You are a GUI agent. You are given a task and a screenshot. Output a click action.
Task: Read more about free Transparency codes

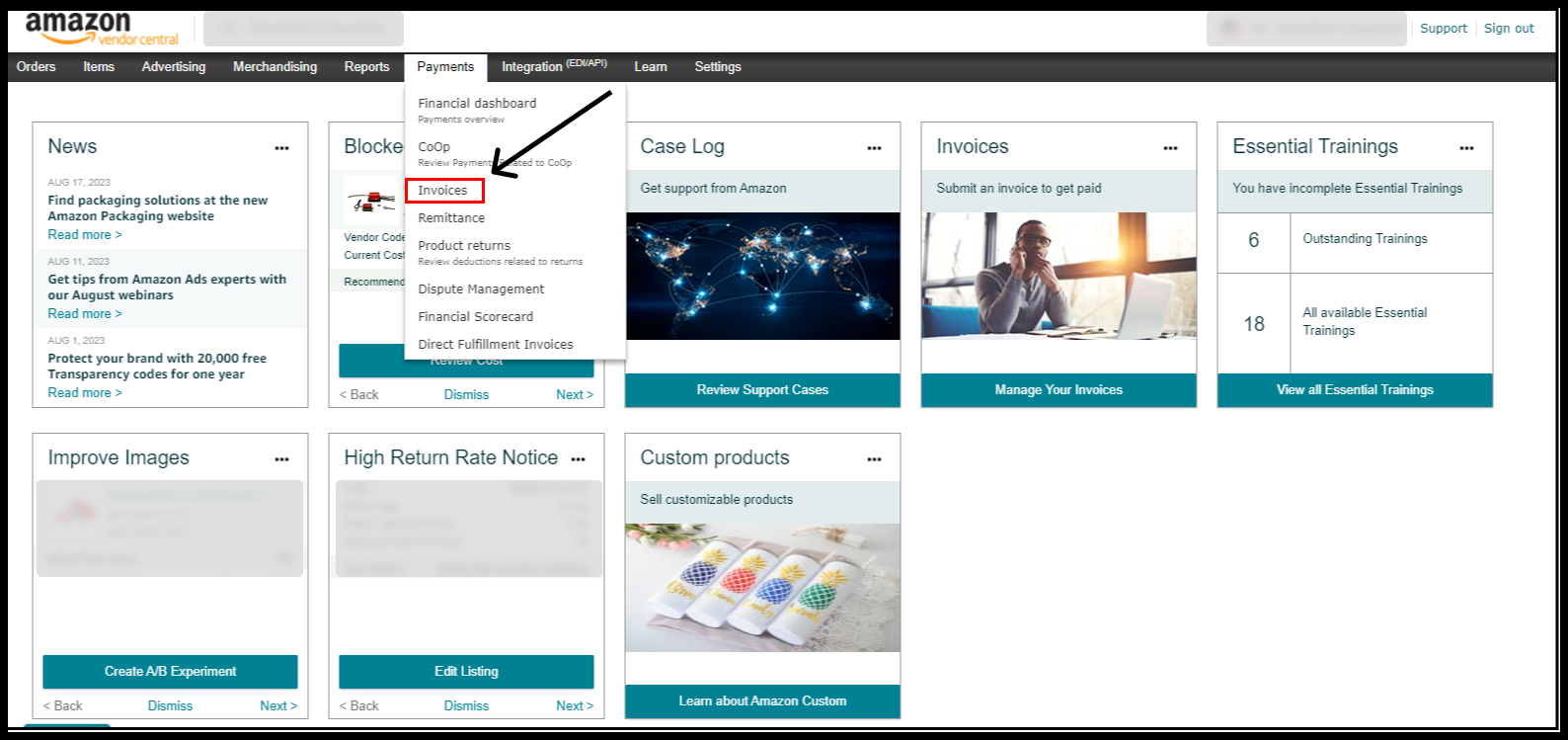(x=85, y=393)
